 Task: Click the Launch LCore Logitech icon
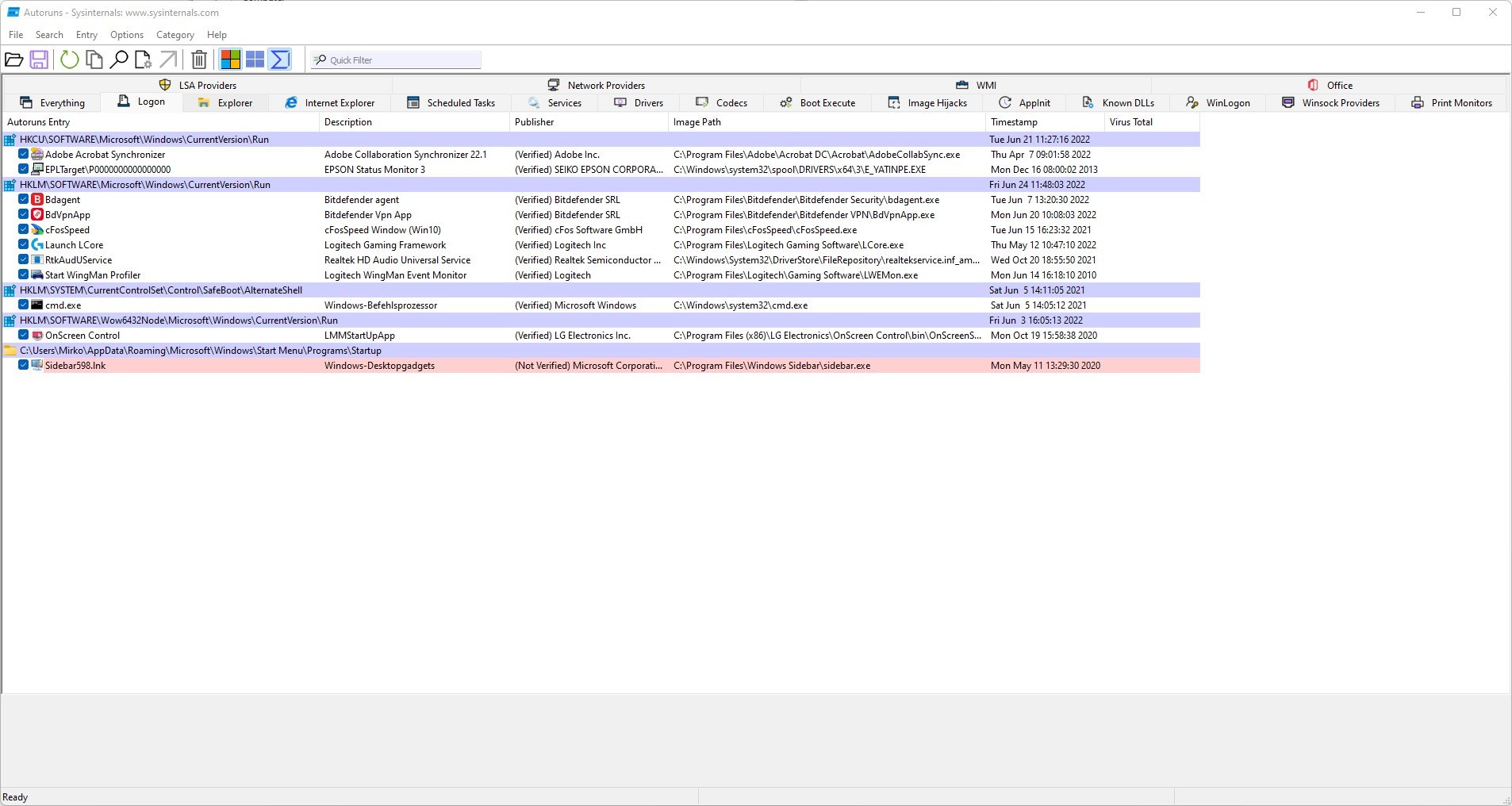(36, 245)
